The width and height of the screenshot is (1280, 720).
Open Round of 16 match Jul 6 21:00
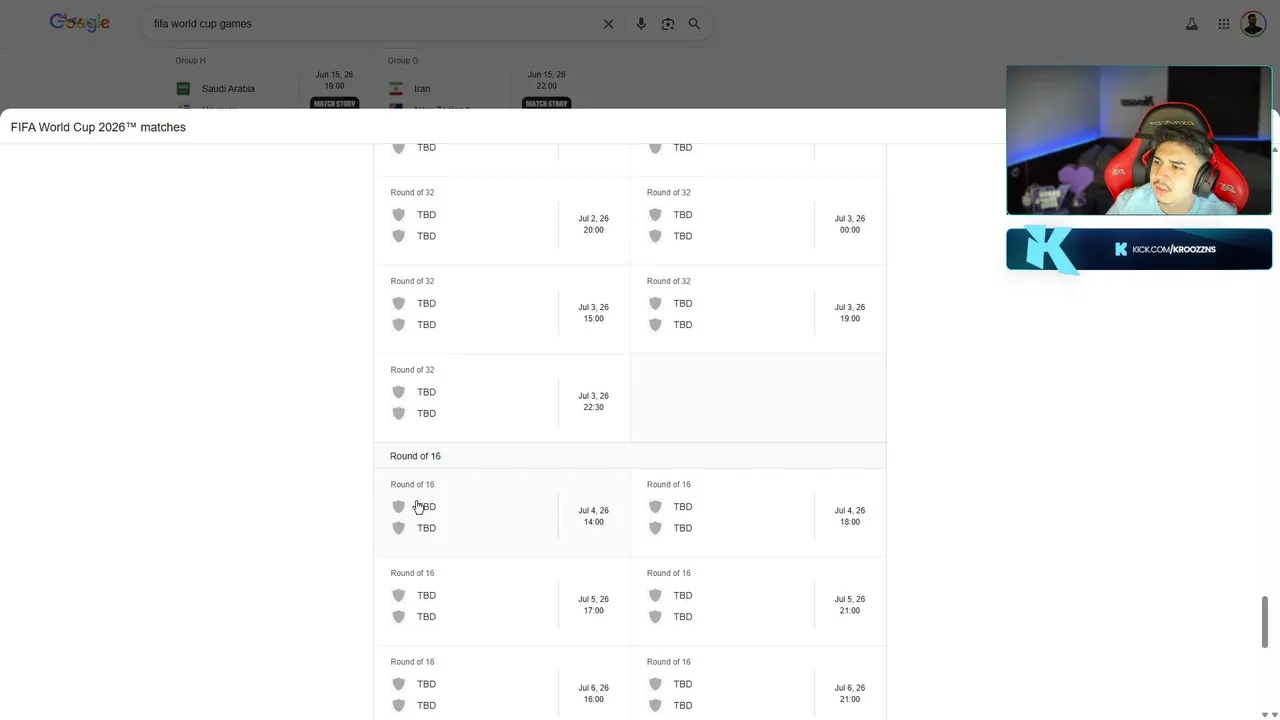pos(757,693)
